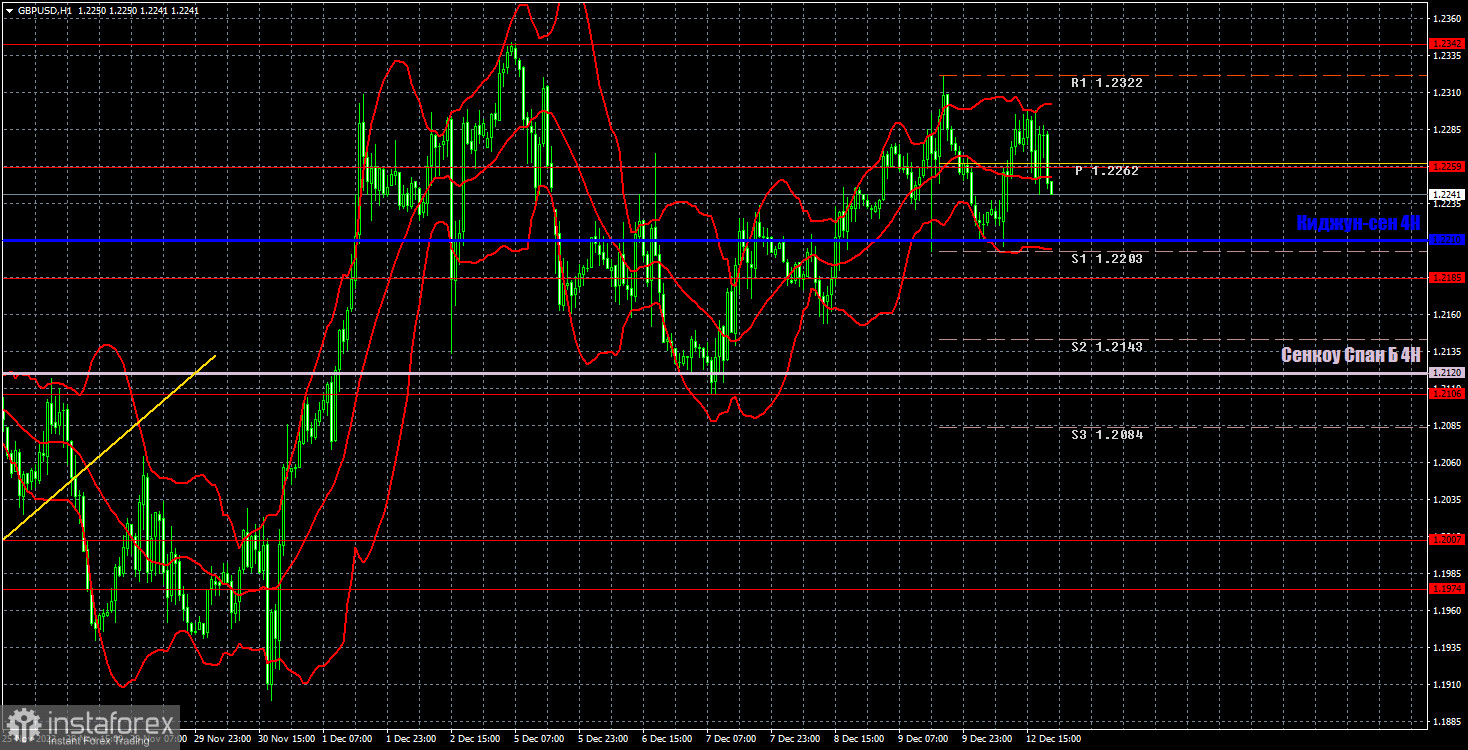
Task: Click the 9 Dec 07:00 time label
Action: [x=924, y=740]
